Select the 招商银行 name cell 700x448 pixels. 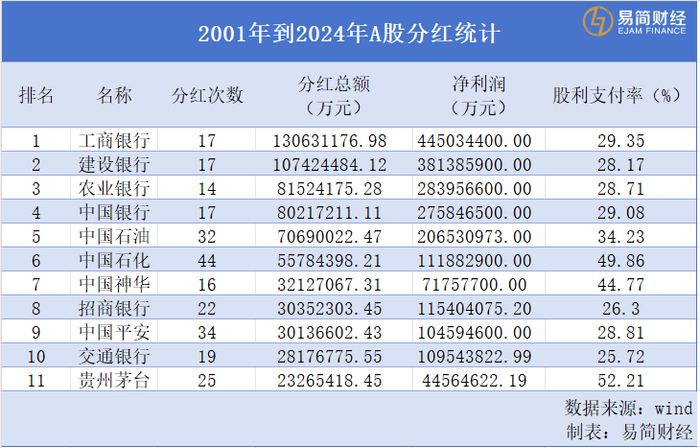[114, 308]
